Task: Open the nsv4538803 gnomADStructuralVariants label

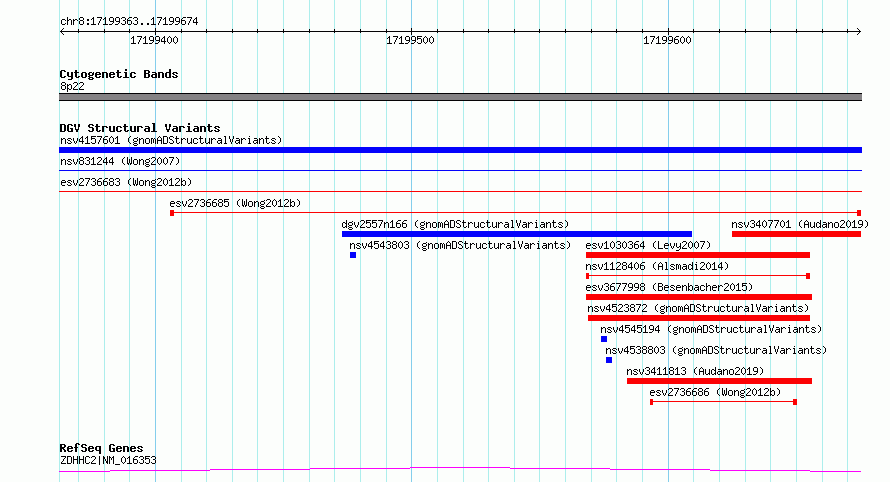Action: click(716, 350)
